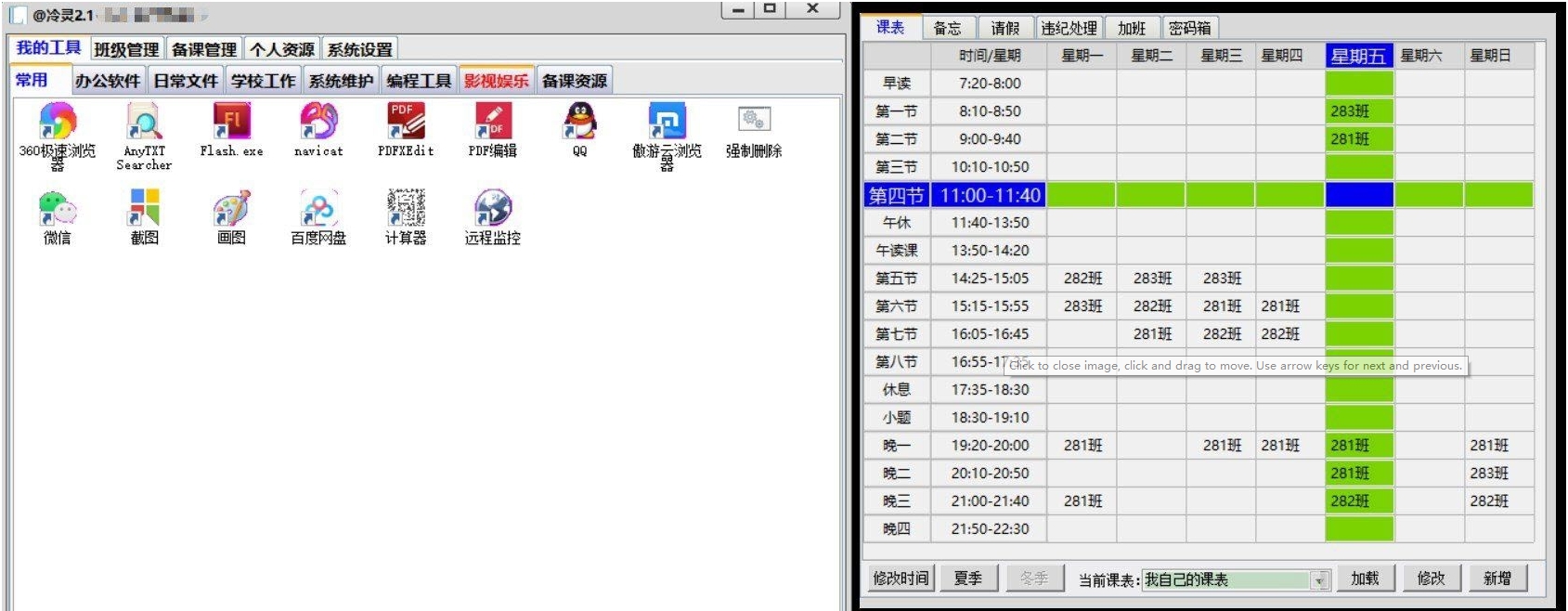Click 282班 in Friday 晚三 row
1568x611 pixels.
(x=1359, y=501)
